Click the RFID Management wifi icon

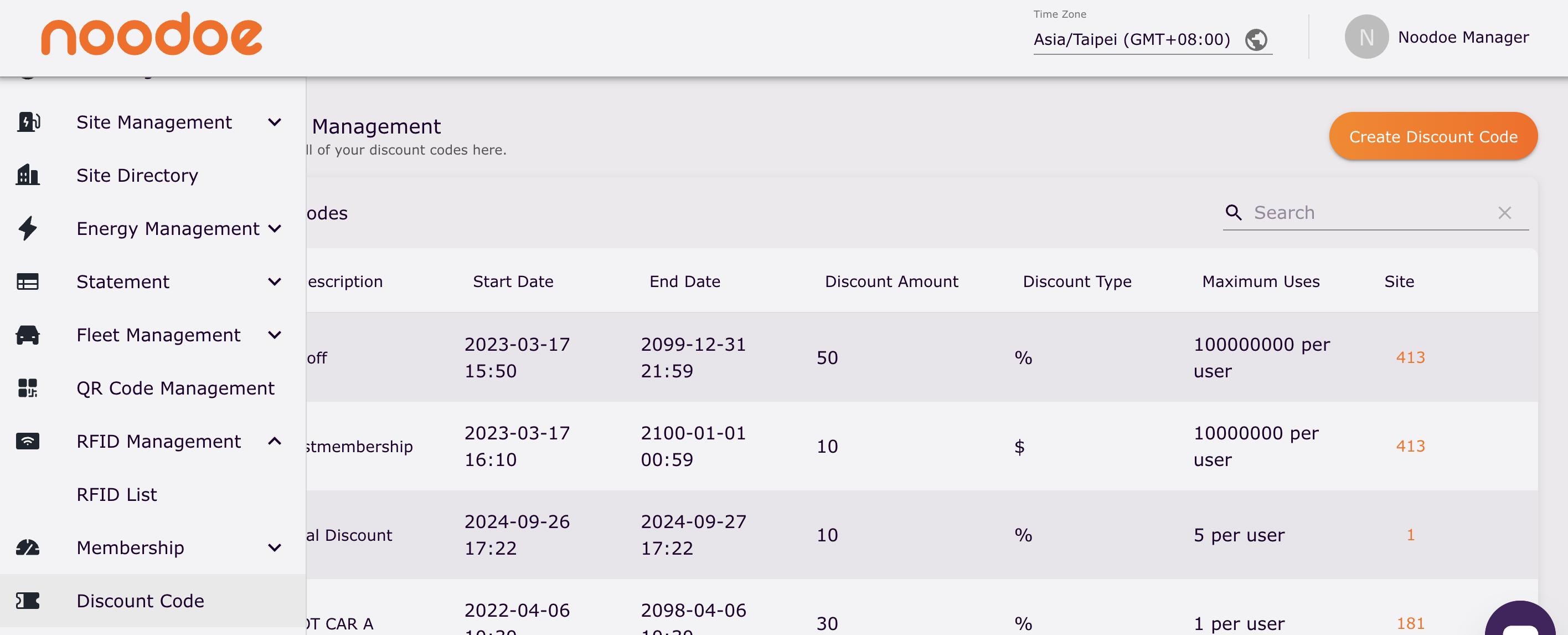[27, 441]
